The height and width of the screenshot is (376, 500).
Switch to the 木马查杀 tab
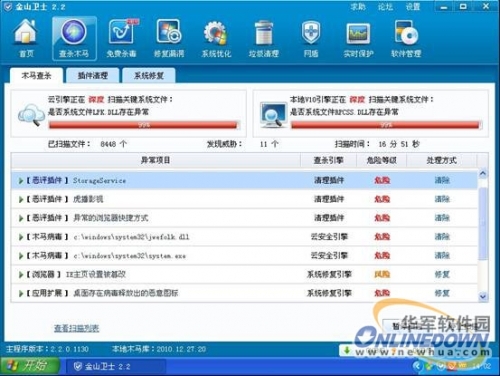point(36,76)
